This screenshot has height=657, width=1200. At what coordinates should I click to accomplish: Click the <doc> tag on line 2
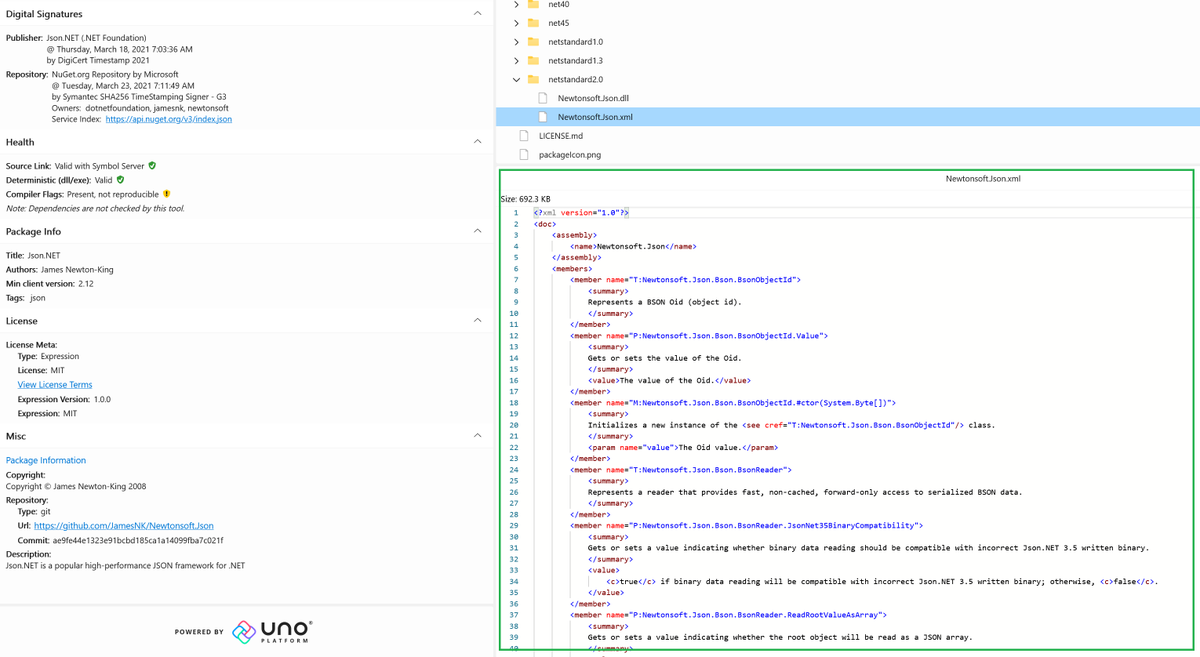click(x=545, y=224)
